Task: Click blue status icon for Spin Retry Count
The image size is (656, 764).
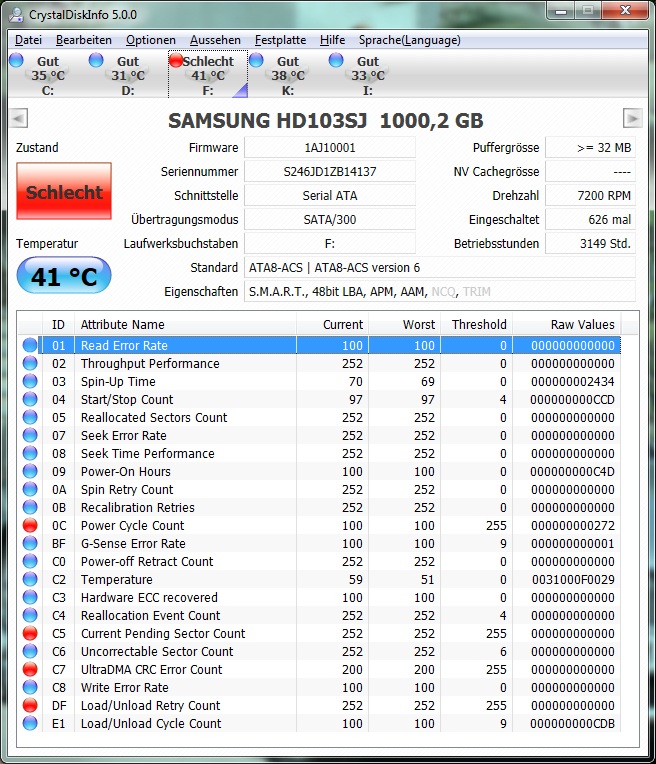Action: [30, 489]
